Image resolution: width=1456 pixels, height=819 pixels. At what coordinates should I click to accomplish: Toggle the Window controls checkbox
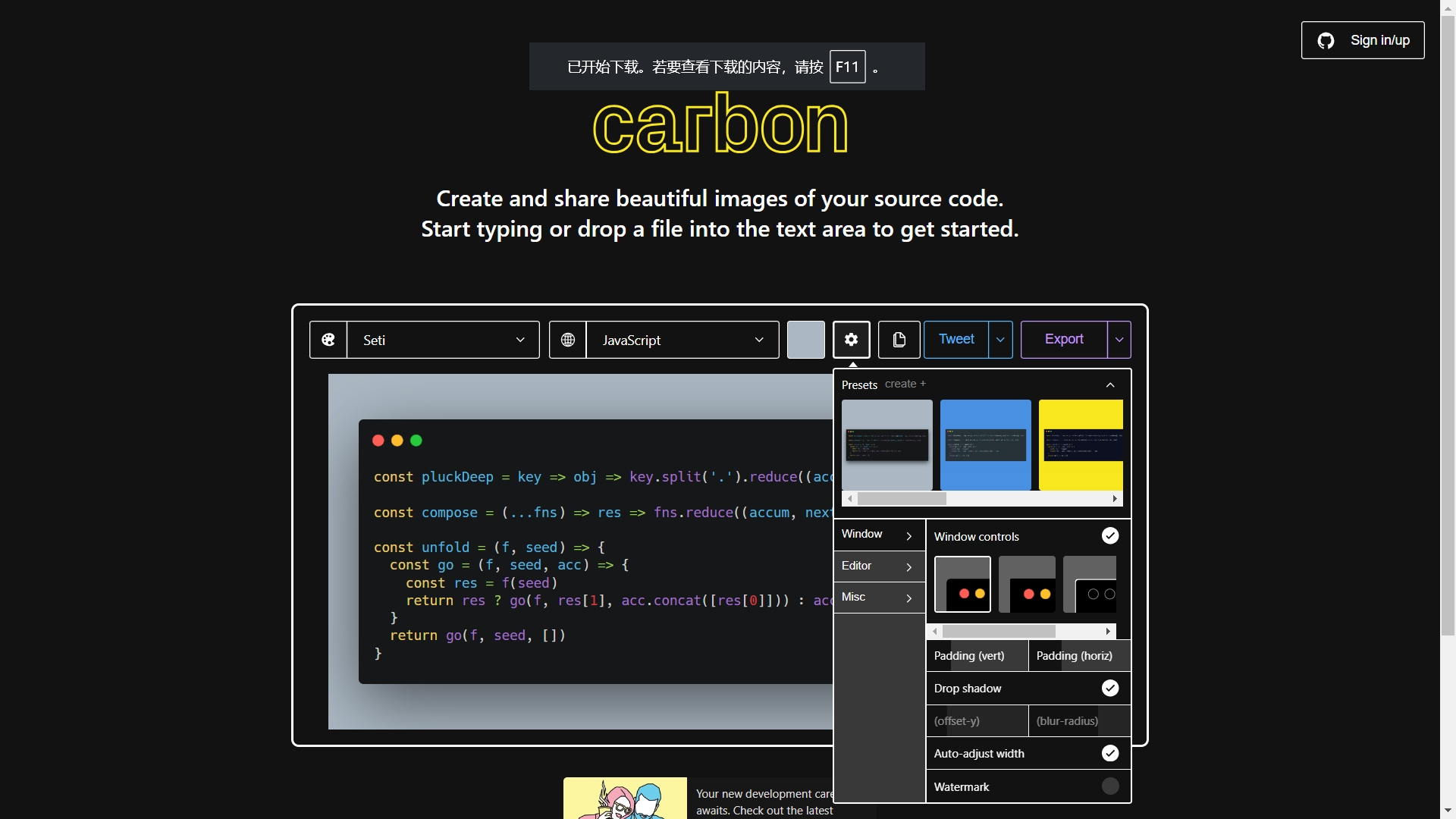(1110, 536)
